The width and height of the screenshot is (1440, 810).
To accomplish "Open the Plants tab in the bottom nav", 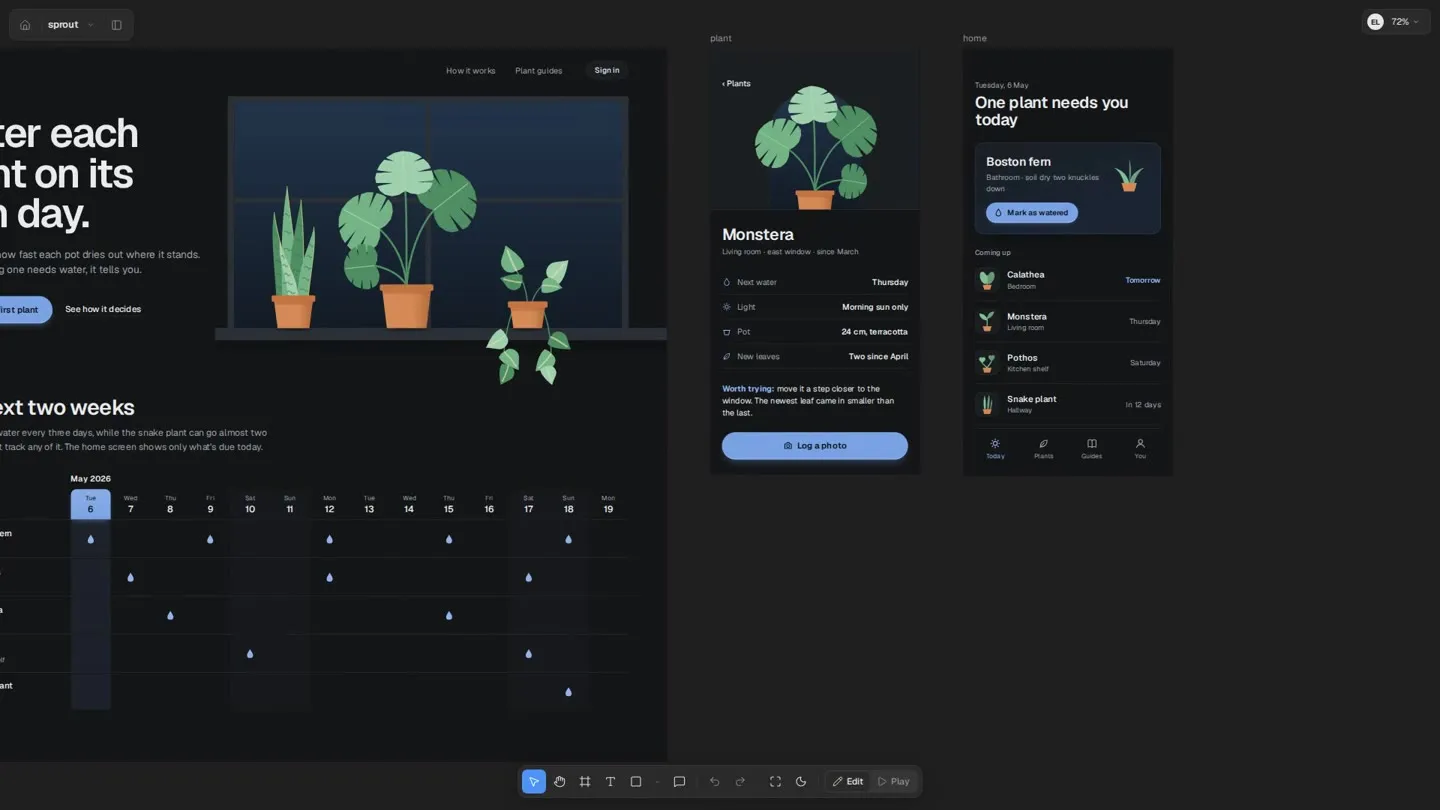I will [1043, 449].
